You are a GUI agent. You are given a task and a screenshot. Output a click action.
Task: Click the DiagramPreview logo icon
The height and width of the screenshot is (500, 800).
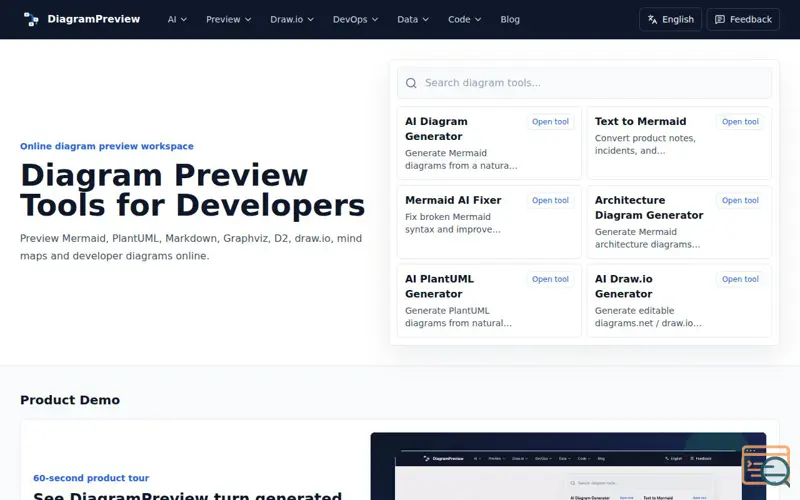31,19
